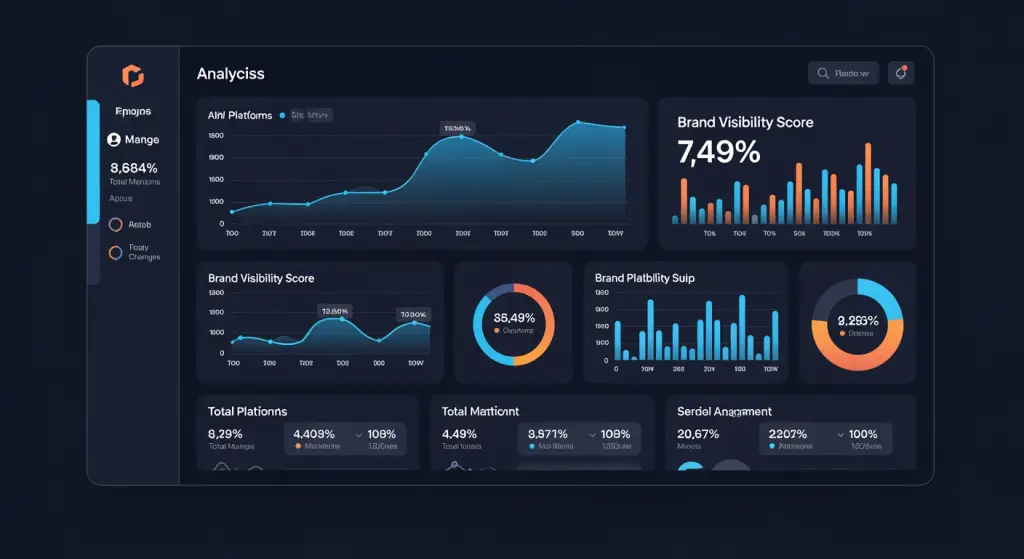Select the Apcus sidebar item

point(121,198)
